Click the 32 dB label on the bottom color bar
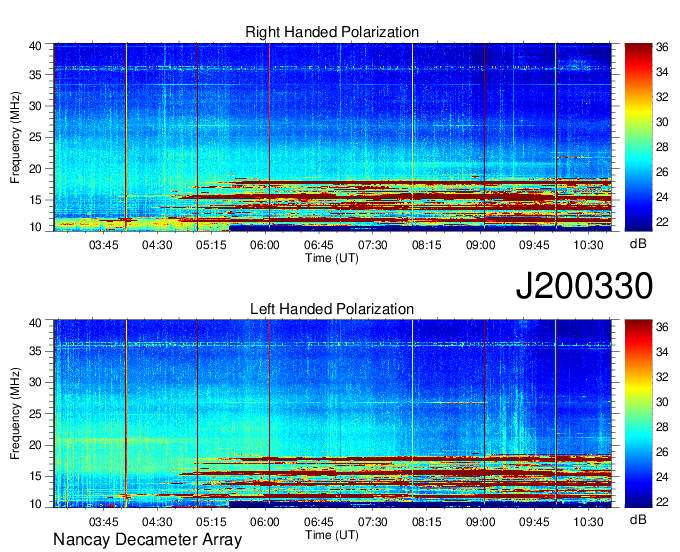This screenshot has width=680, height=552. click(662, 377)
